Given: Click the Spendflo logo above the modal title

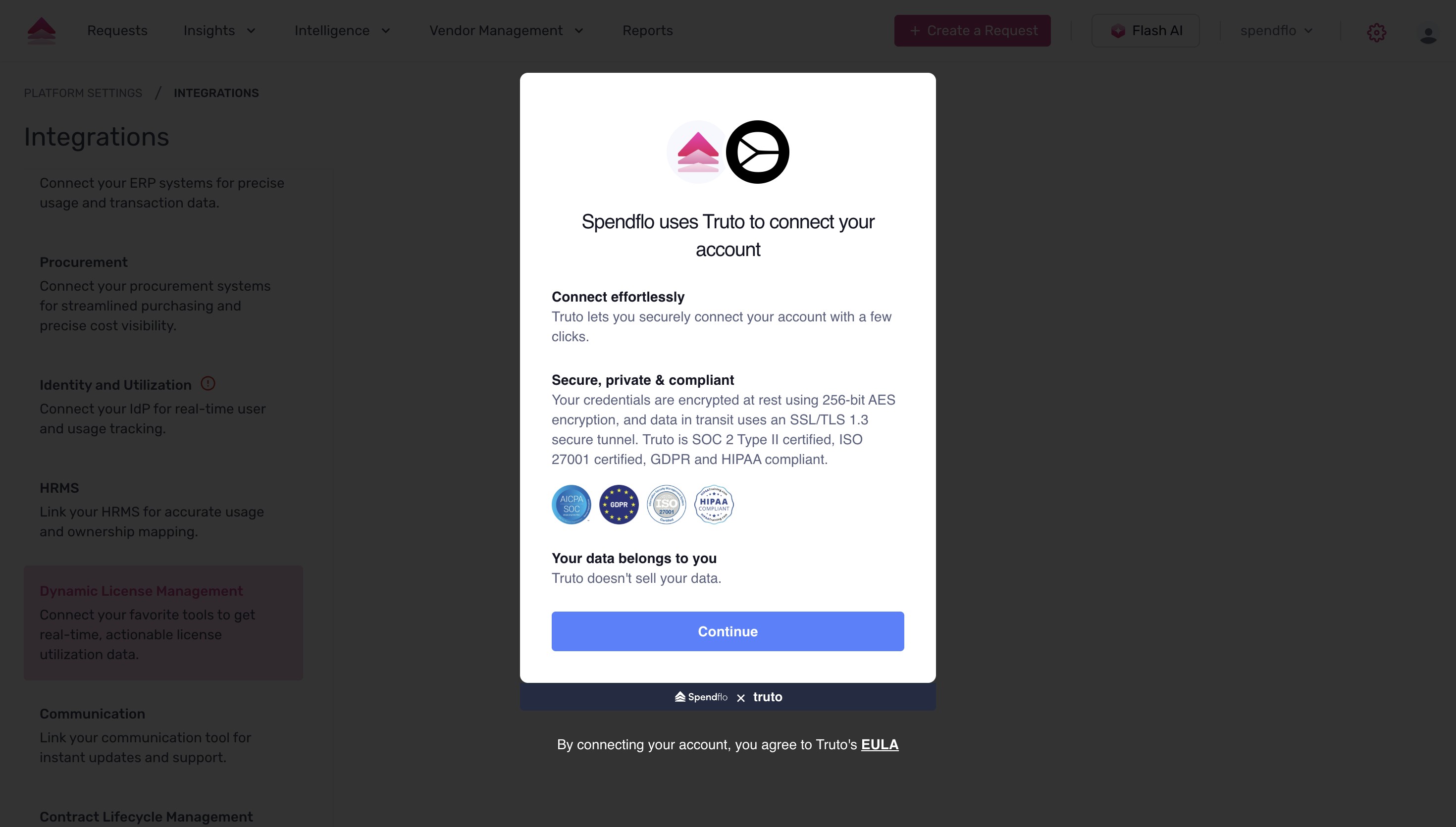Looking at the screenshot, I should pos(697,152).
